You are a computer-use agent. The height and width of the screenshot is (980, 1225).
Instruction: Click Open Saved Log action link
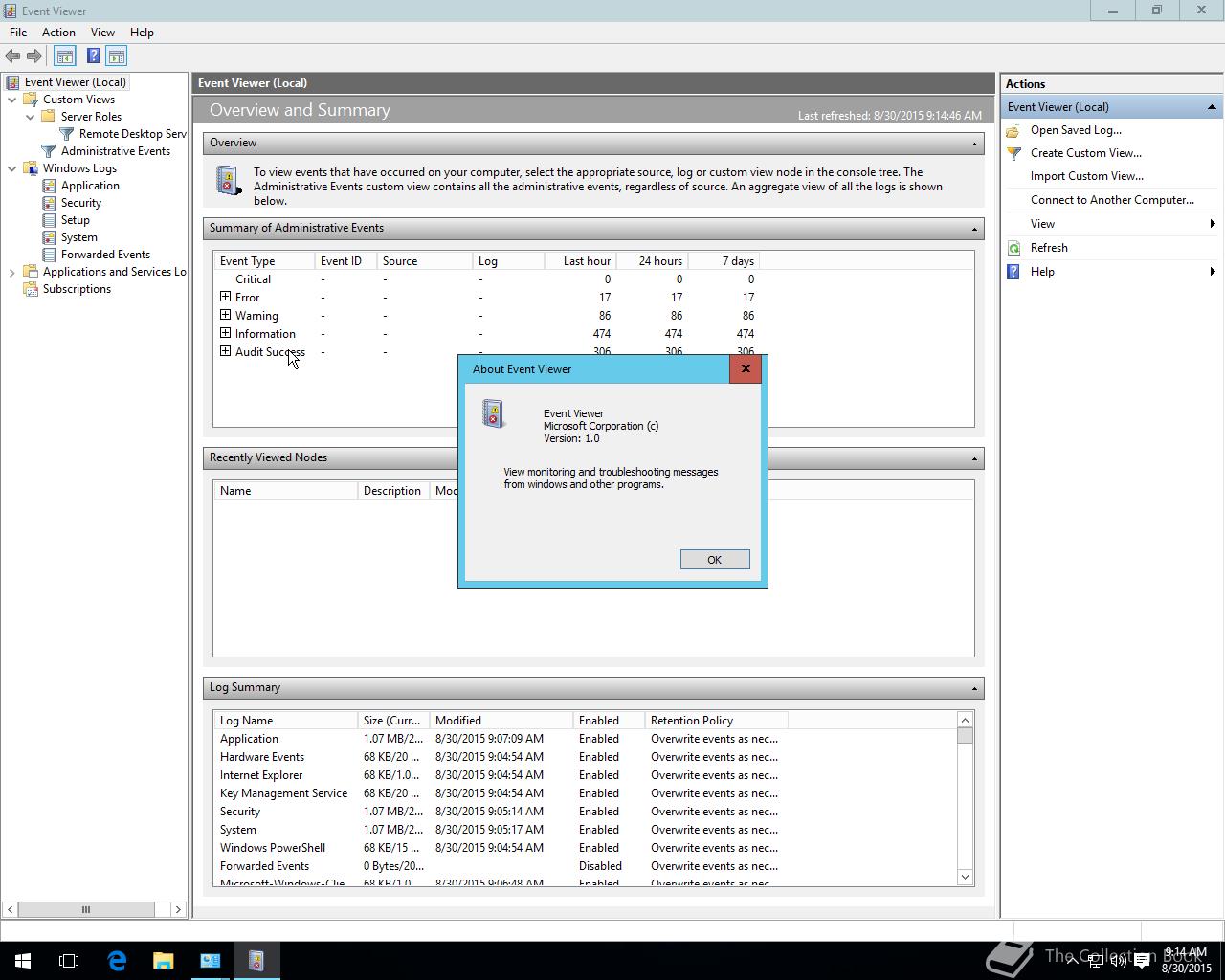[1076, 130]
